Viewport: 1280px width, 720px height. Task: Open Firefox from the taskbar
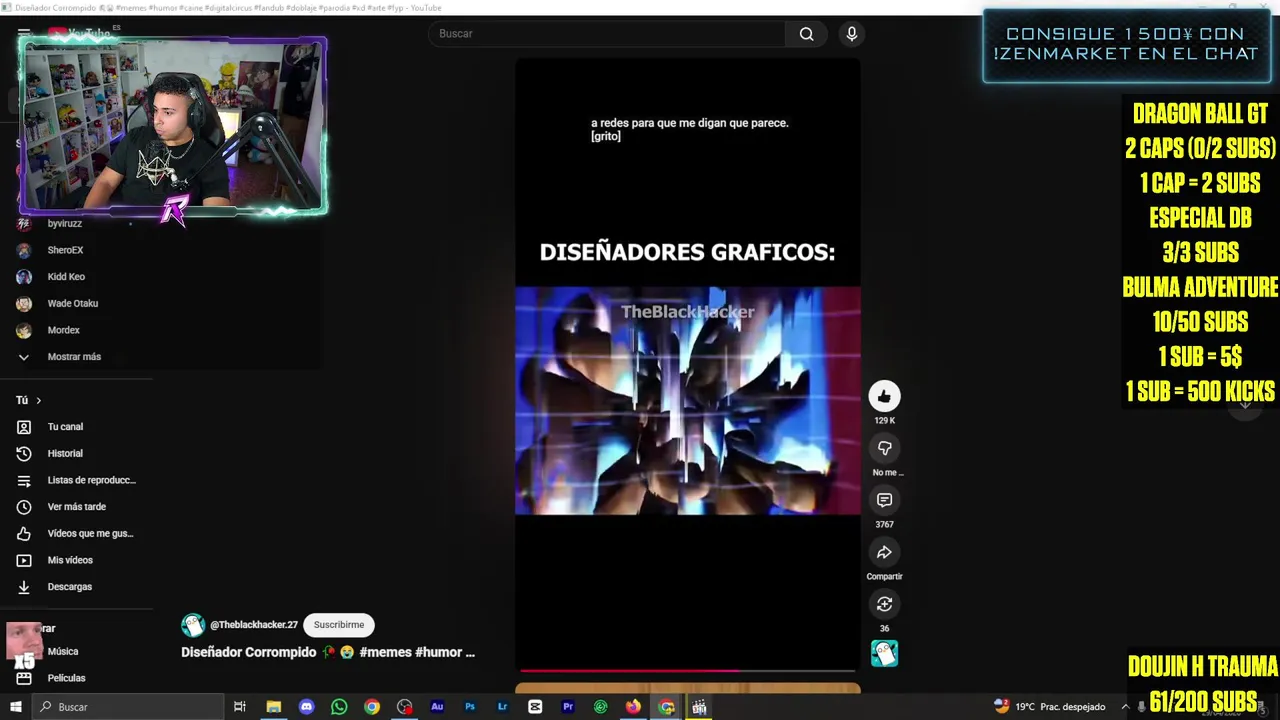point(633,707)
